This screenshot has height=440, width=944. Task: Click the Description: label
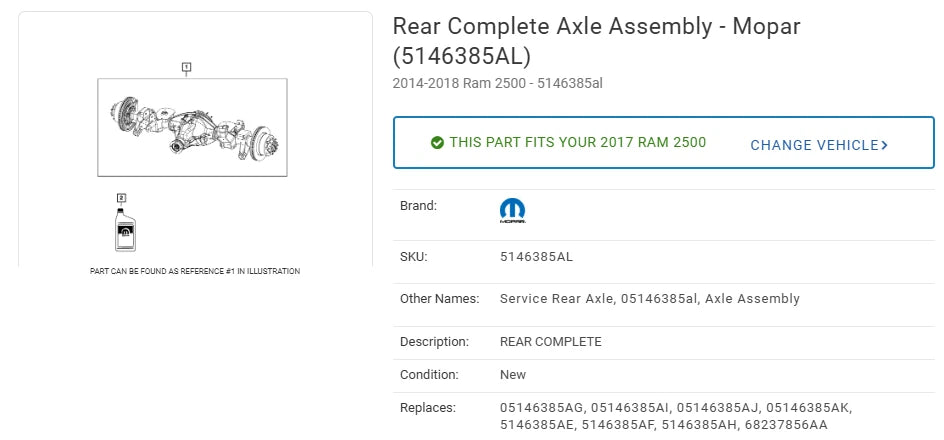tap(434, 342)
